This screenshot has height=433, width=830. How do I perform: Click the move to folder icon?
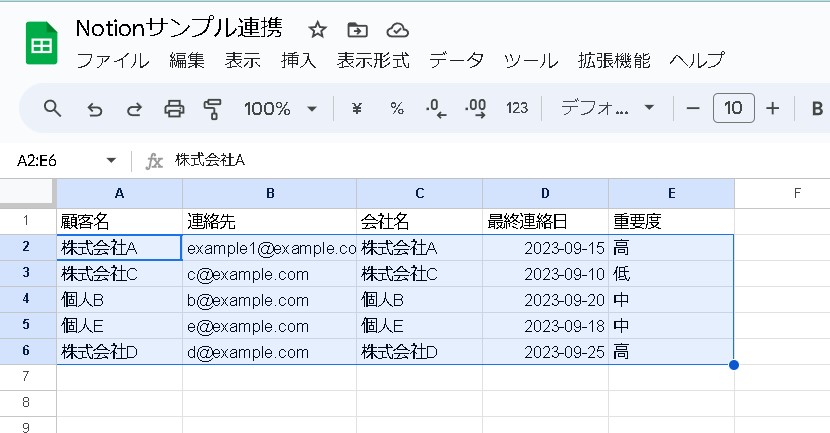tap(357, 29)
